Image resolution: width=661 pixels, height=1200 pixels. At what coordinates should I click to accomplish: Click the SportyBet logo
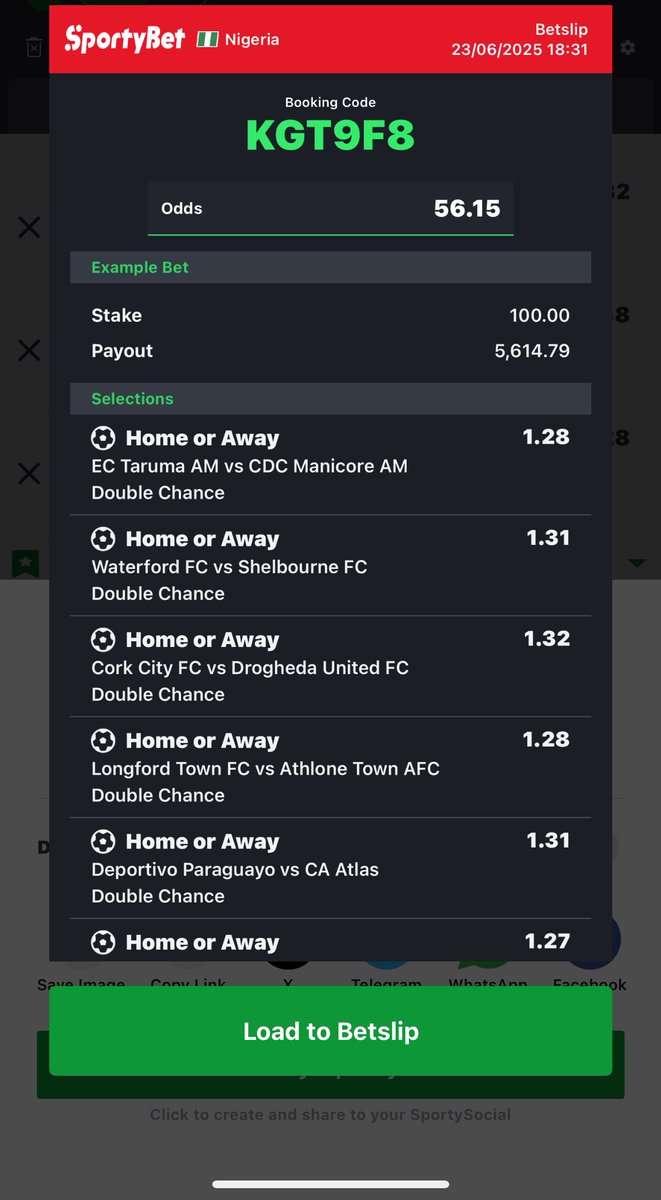[124, 39]
